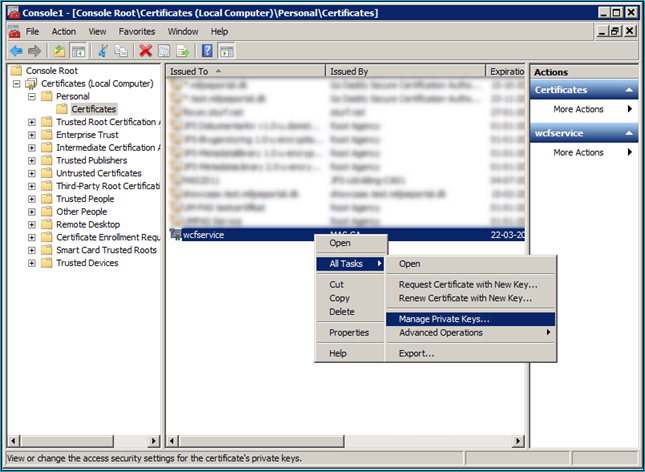645x472 pixels.
Task: Select the Untrusted Certificates folder
Action: [x=99, y=173]
